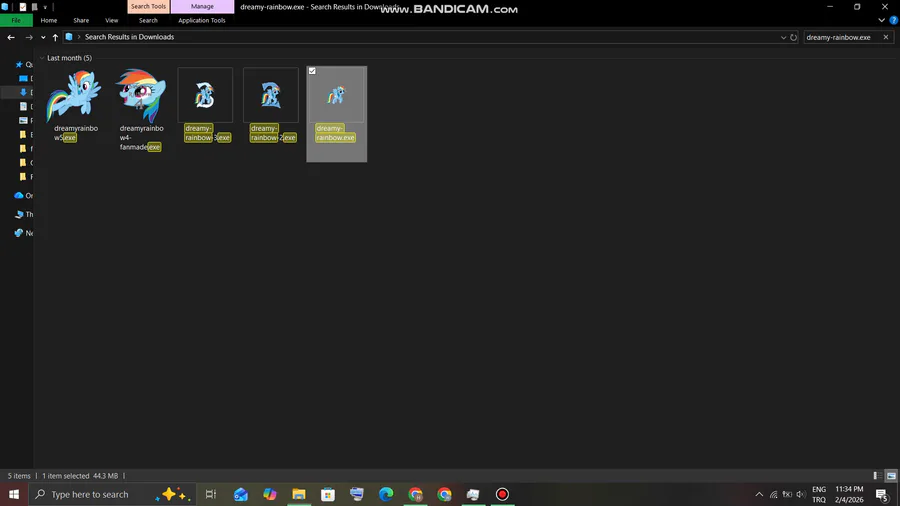Select the dreamyrainbow4-fanmade.exe file icon
Image resolution: width=900 pixels, height=506 pixels.
(x=141, y=95)
